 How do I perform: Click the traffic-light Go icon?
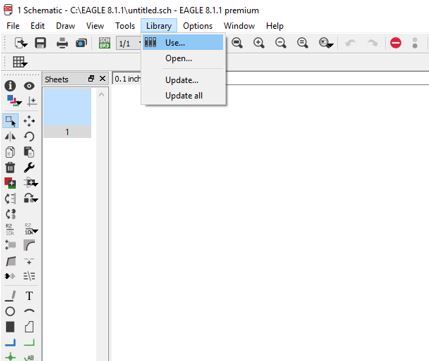coord(415,43)
